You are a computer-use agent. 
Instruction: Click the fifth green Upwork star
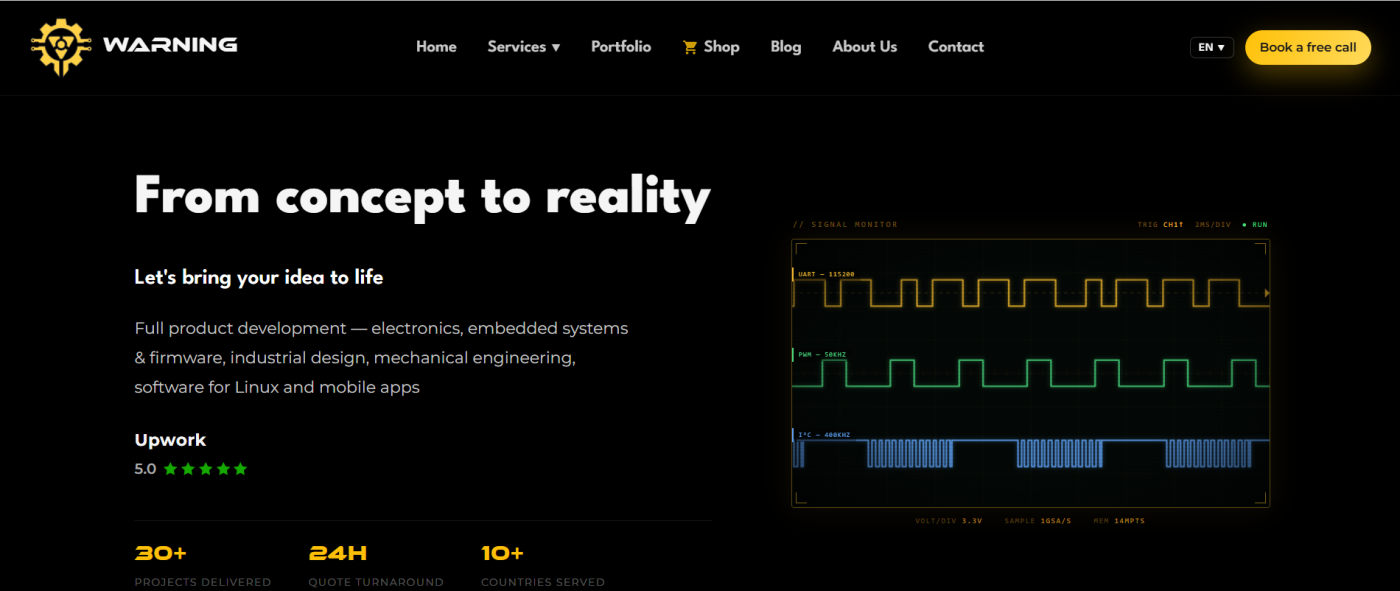240,468
